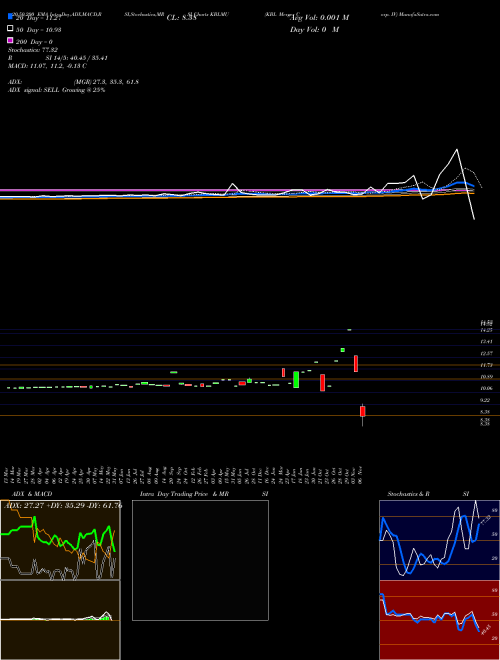Click the blue stochastics chart panel
500x660 pixels.
(x=439, y=540)
